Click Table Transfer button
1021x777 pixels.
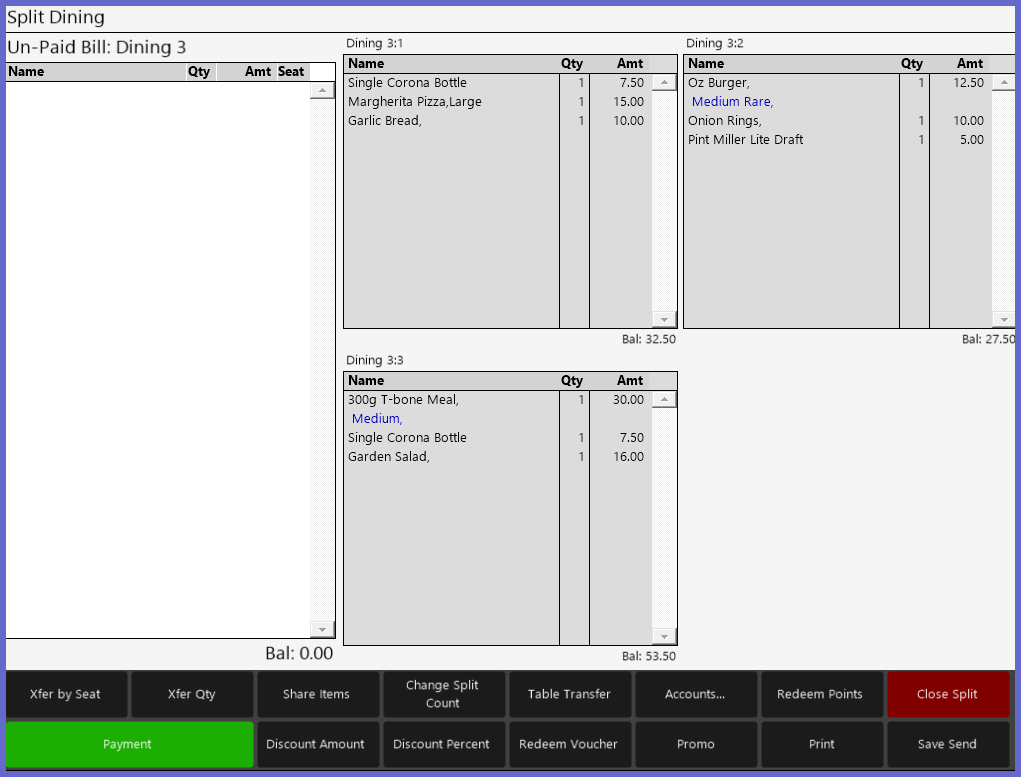[x=569, y=694]
